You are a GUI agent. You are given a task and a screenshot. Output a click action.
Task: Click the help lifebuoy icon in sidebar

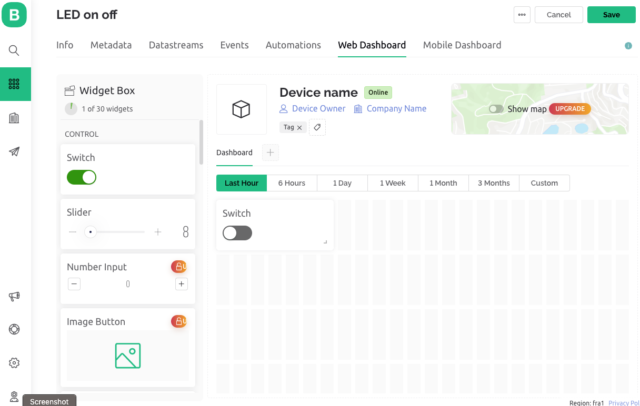[14, 329]
